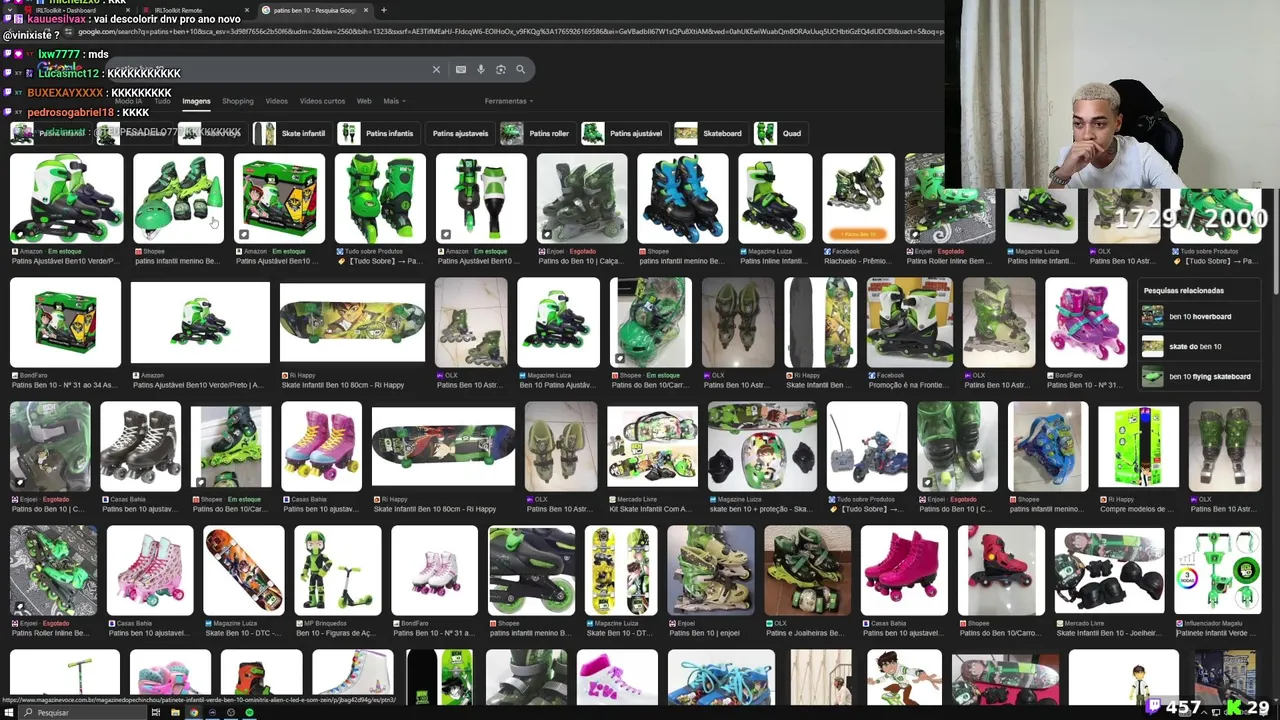1280x720 pixels.
Task: Open first Amazon Patins Ajustável Ben10 image
Action: click(x=66, y=198)
